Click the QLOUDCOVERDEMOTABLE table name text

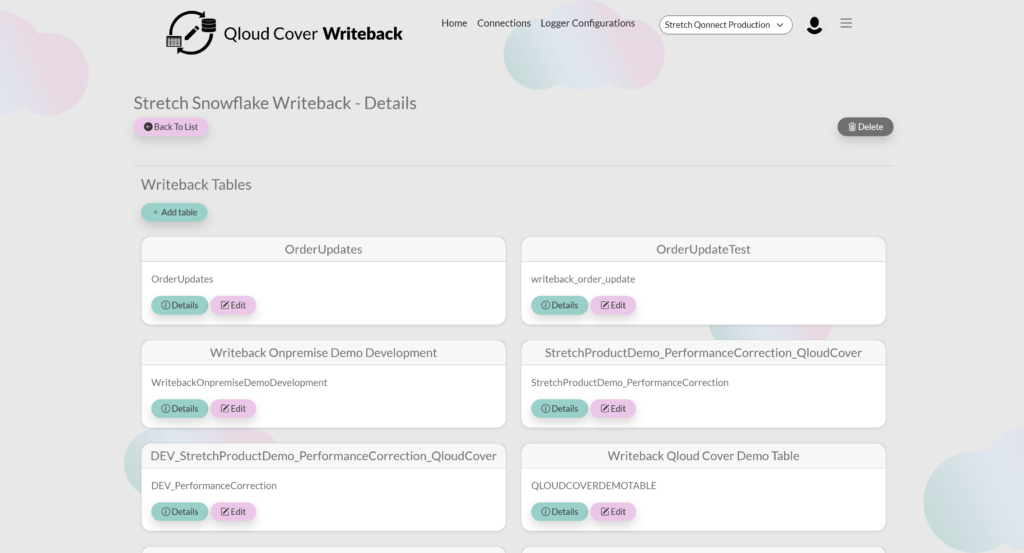coord(594,486)
